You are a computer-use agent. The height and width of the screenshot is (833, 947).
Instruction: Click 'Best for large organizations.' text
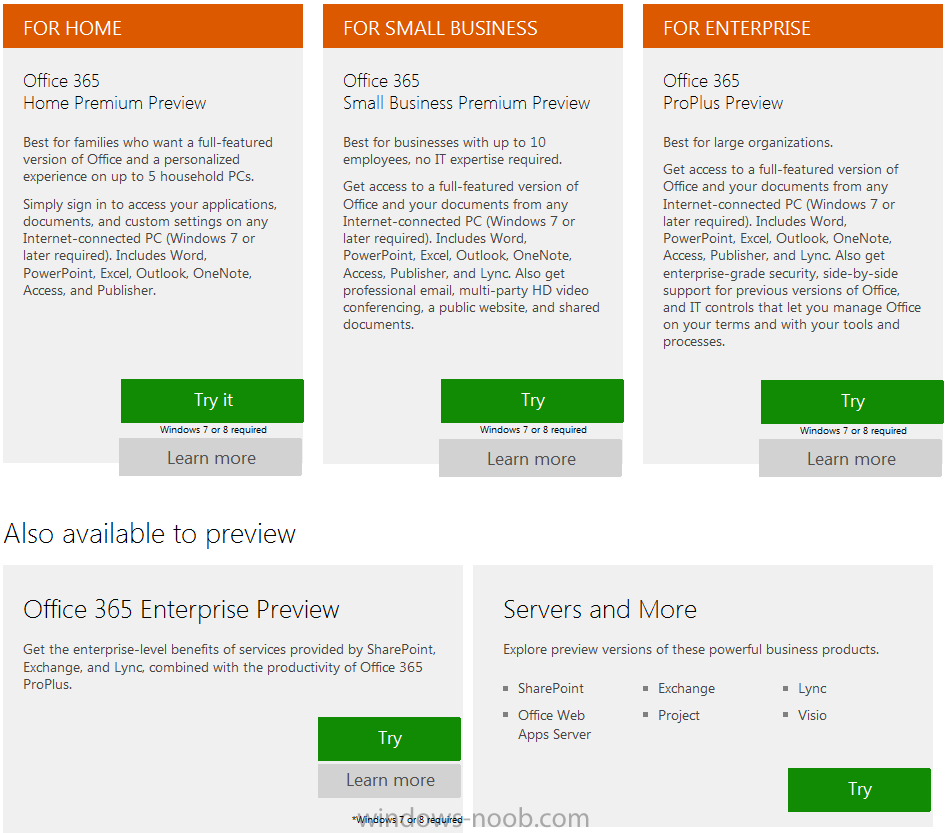click(748, 143)
